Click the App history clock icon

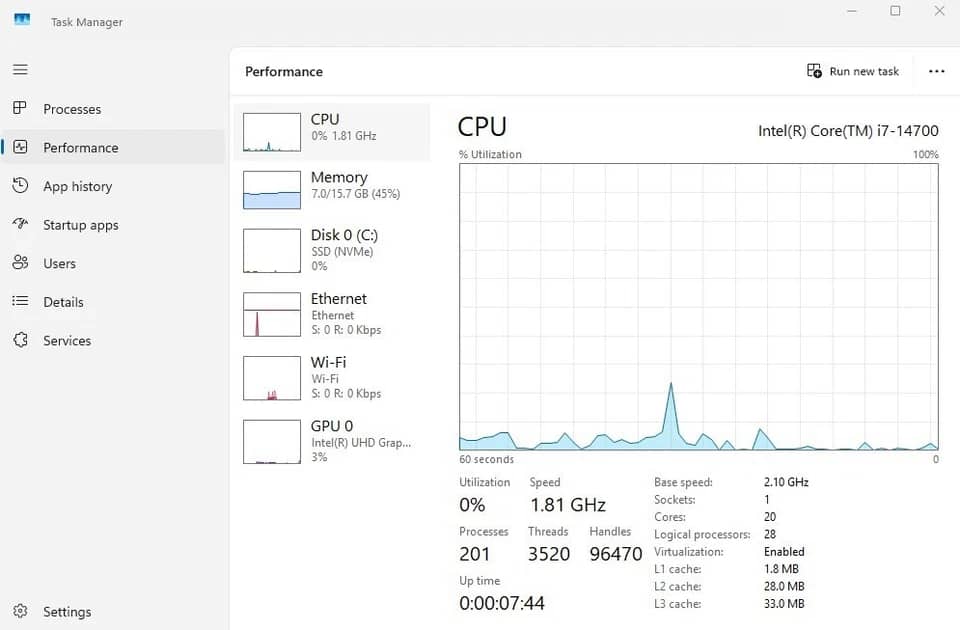[20, 186]
